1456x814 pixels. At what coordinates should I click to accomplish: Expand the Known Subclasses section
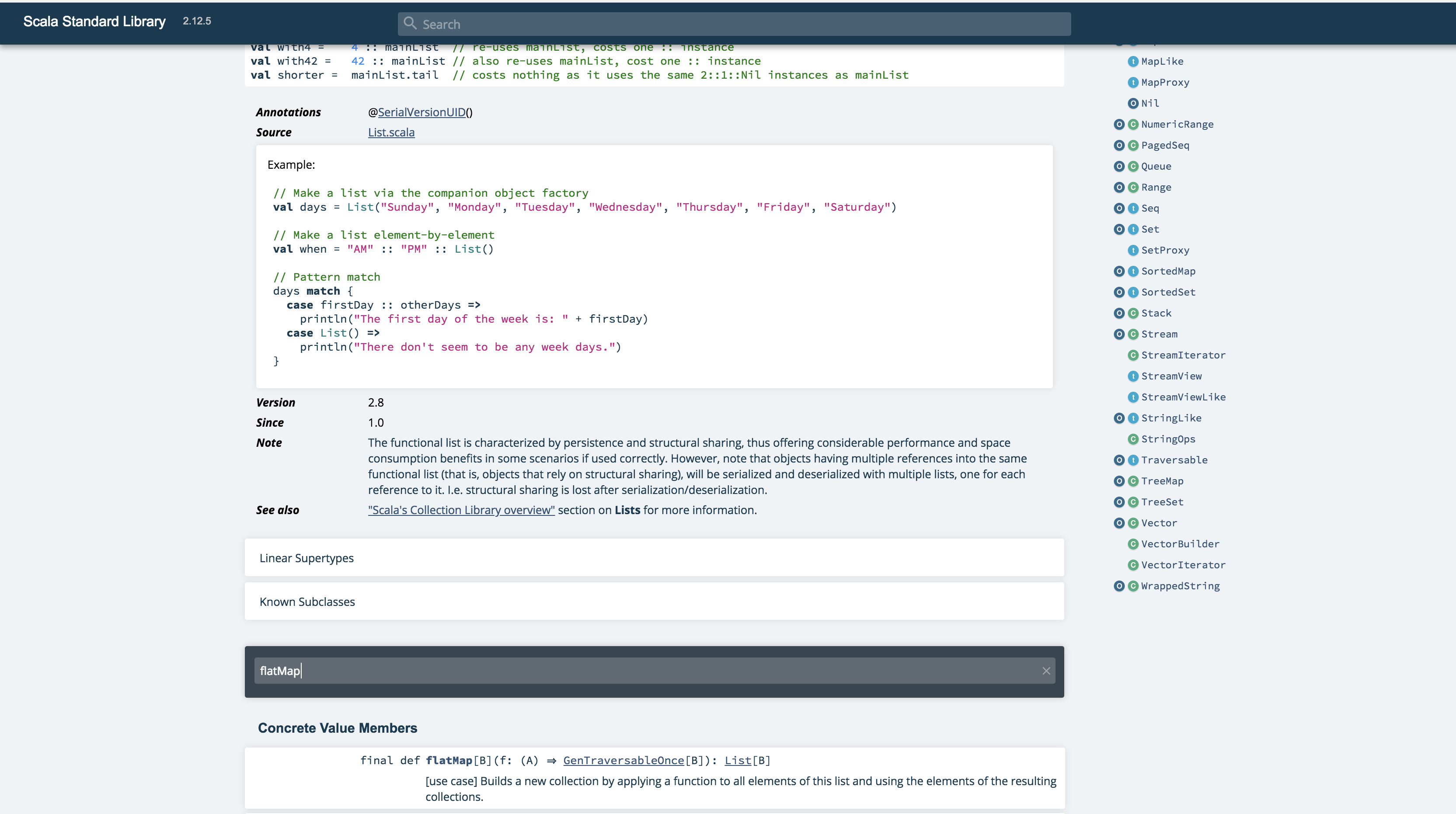click(307, 602)
